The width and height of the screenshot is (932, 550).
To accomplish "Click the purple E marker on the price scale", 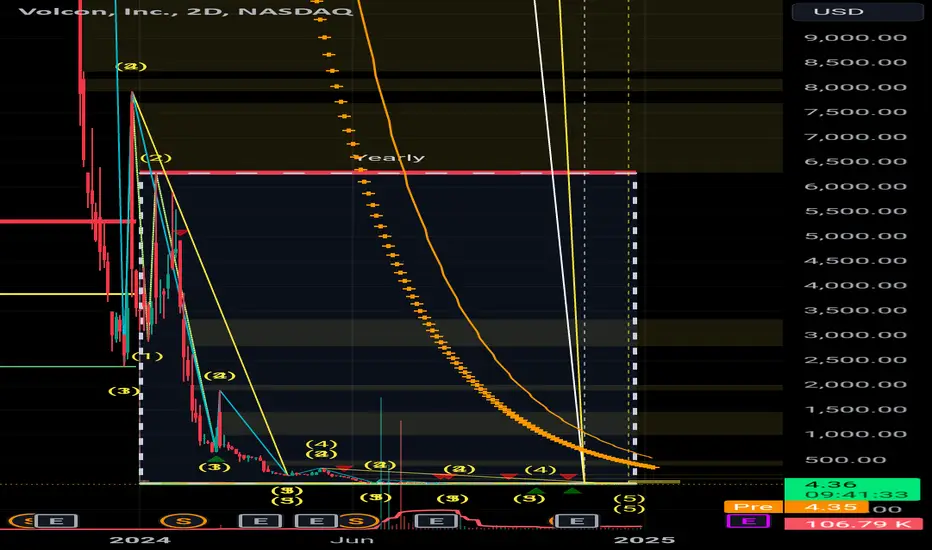I will point(748,521).
